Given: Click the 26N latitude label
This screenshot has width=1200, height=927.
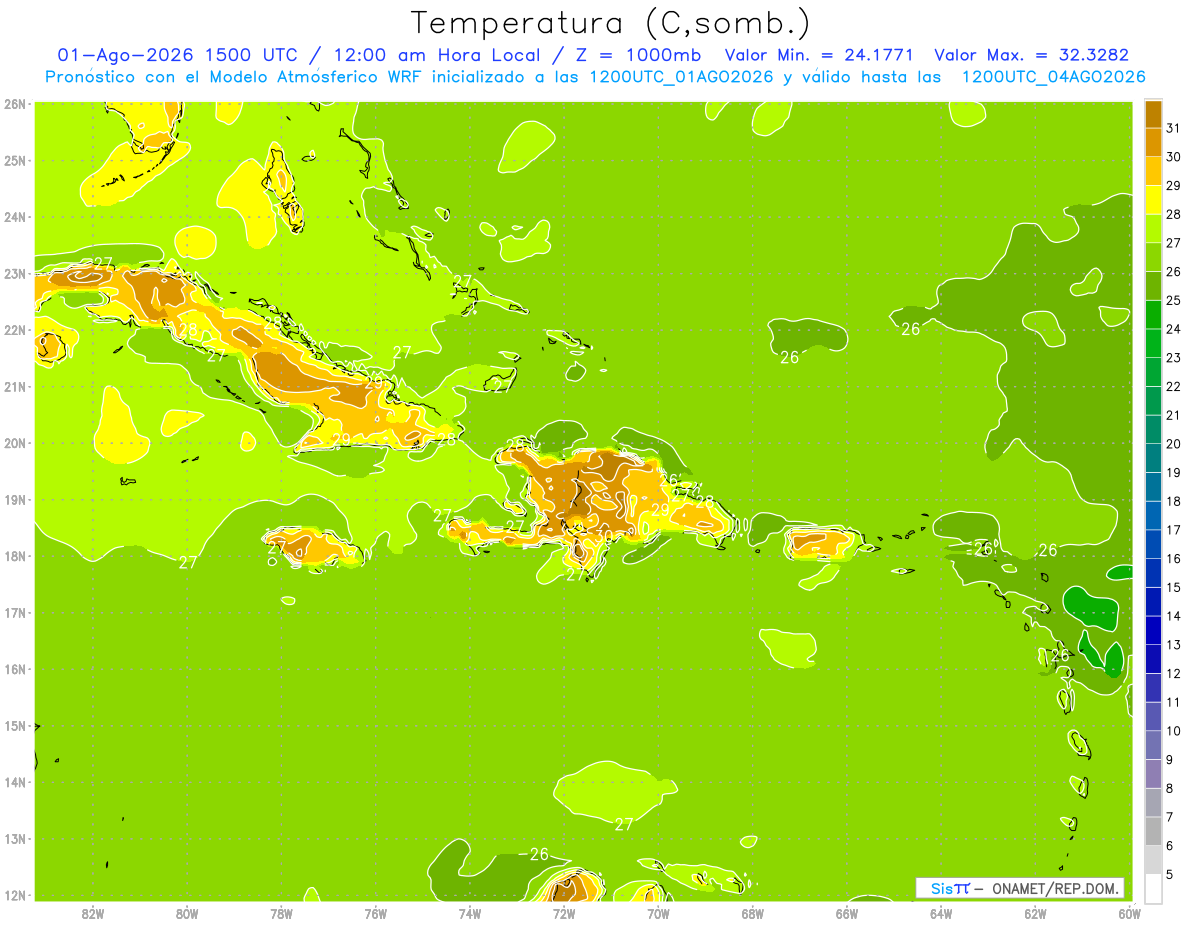Looking at the screenshot, I should tap(14, 104).
